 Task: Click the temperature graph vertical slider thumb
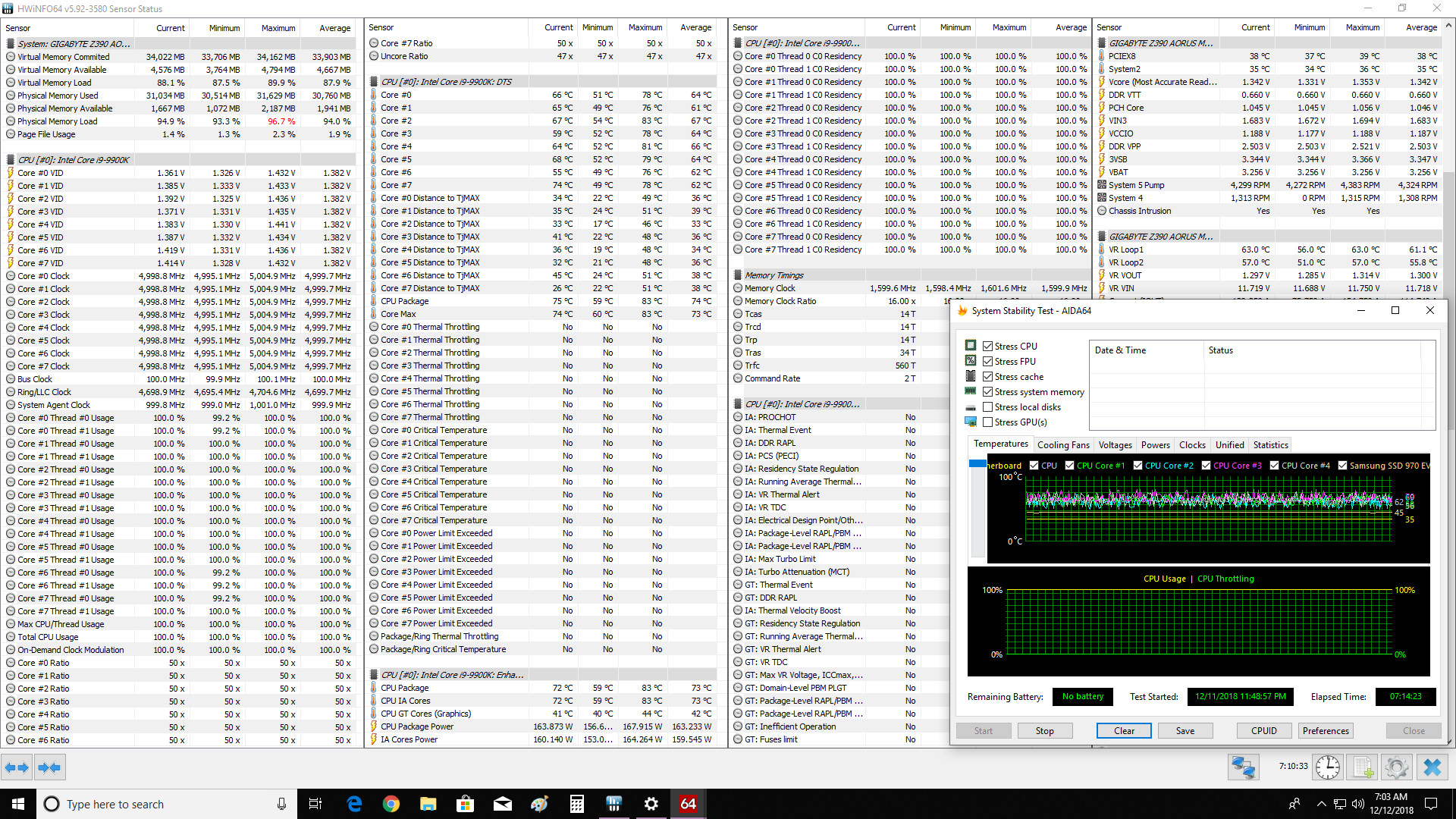(977, 464)
